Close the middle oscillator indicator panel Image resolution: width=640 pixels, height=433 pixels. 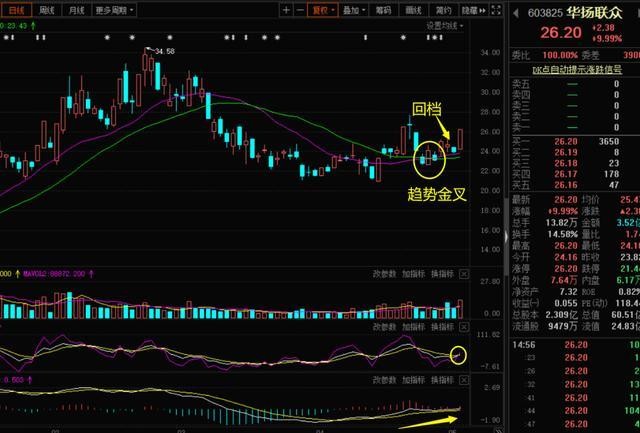[x=464, y=327]
